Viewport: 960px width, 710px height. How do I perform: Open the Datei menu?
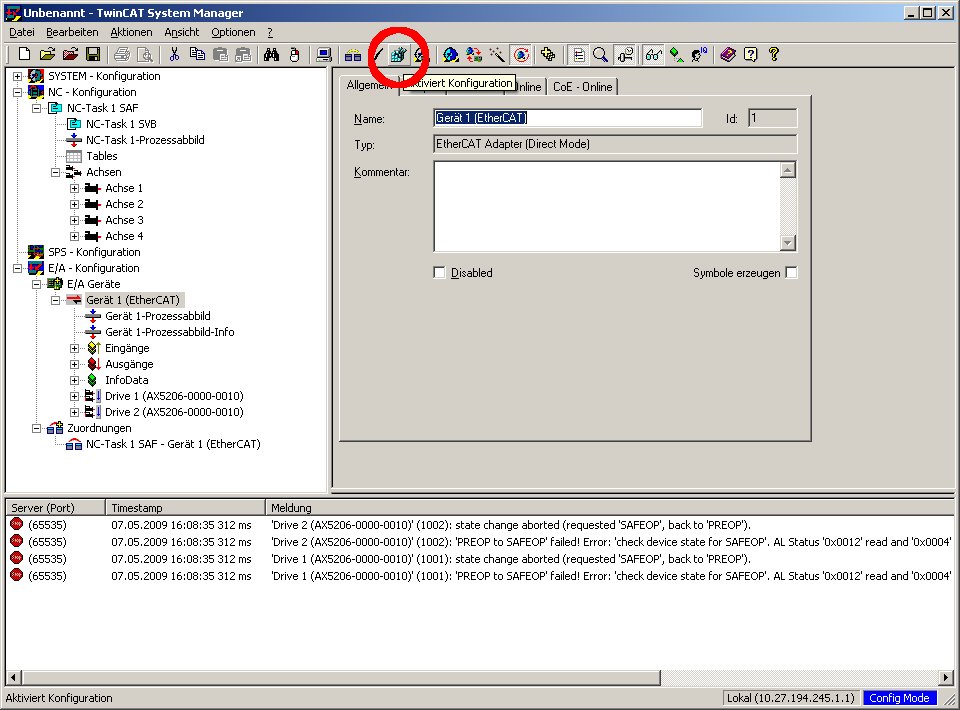(22, 32)
